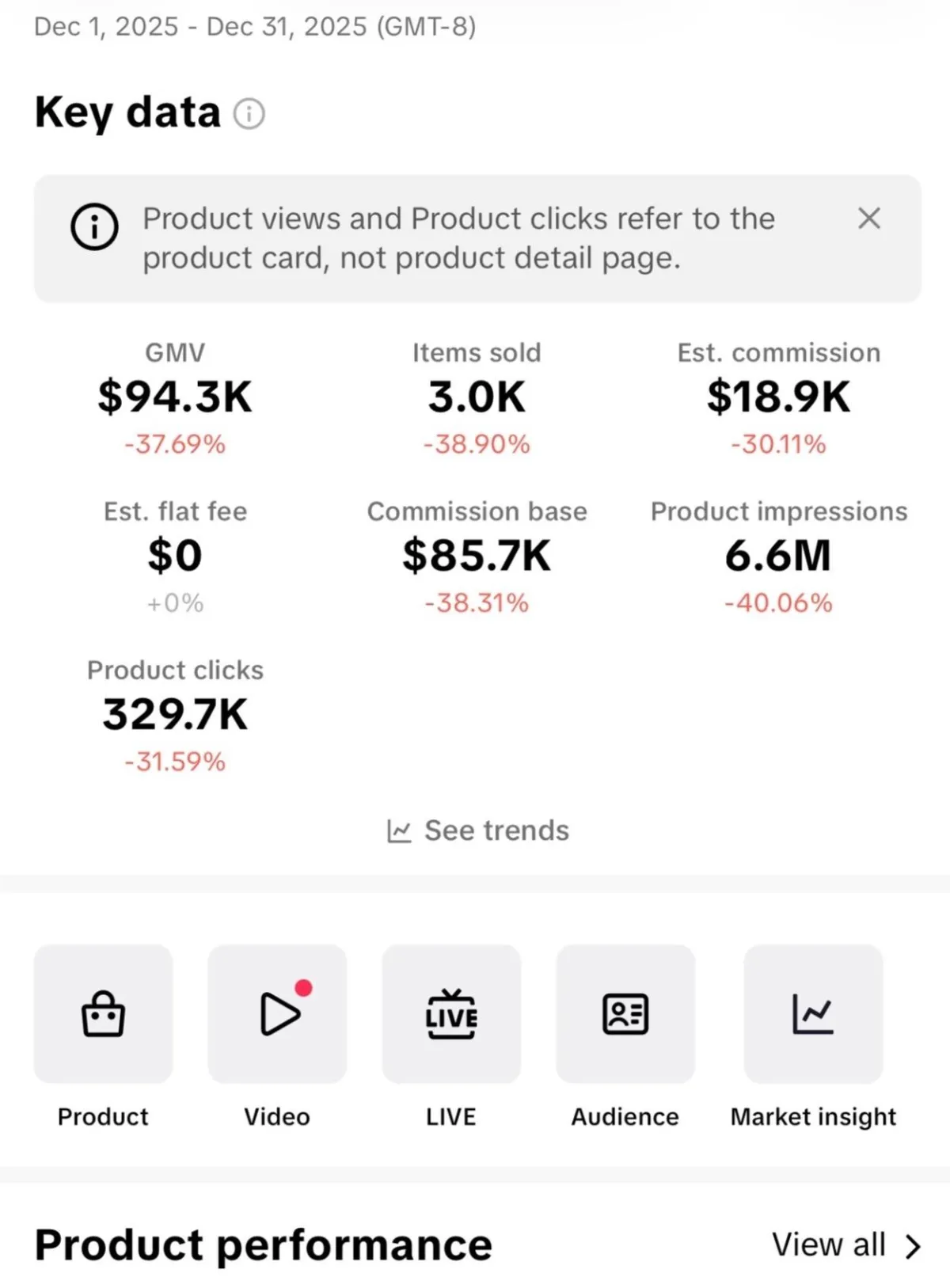Select the GMV $94.3K metric
The width and height of the screenshot is (950, 1288).
(x=175, y=398)
